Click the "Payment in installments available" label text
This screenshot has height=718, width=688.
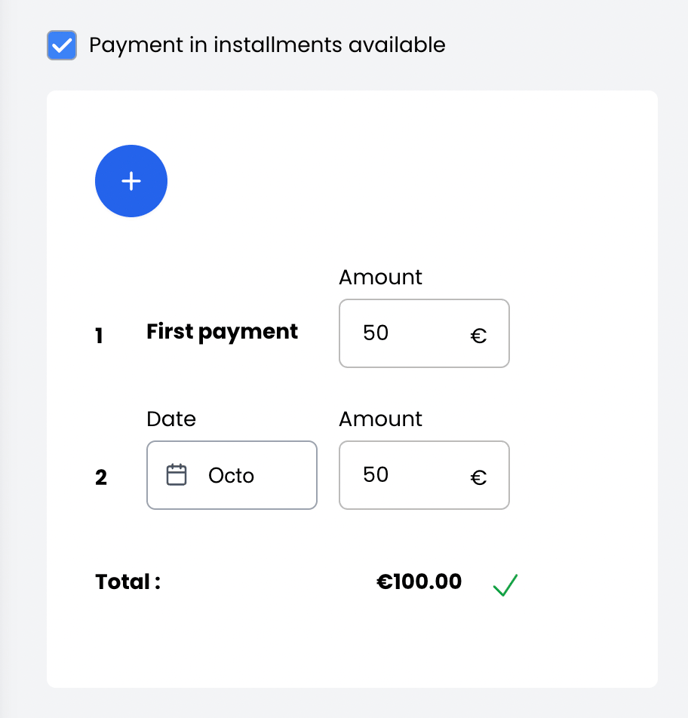(x=267, y=45)
